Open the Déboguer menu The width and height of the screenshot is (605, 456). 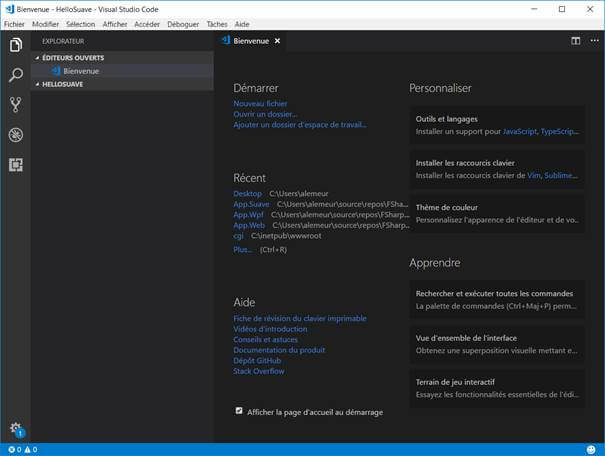[183, 24]
